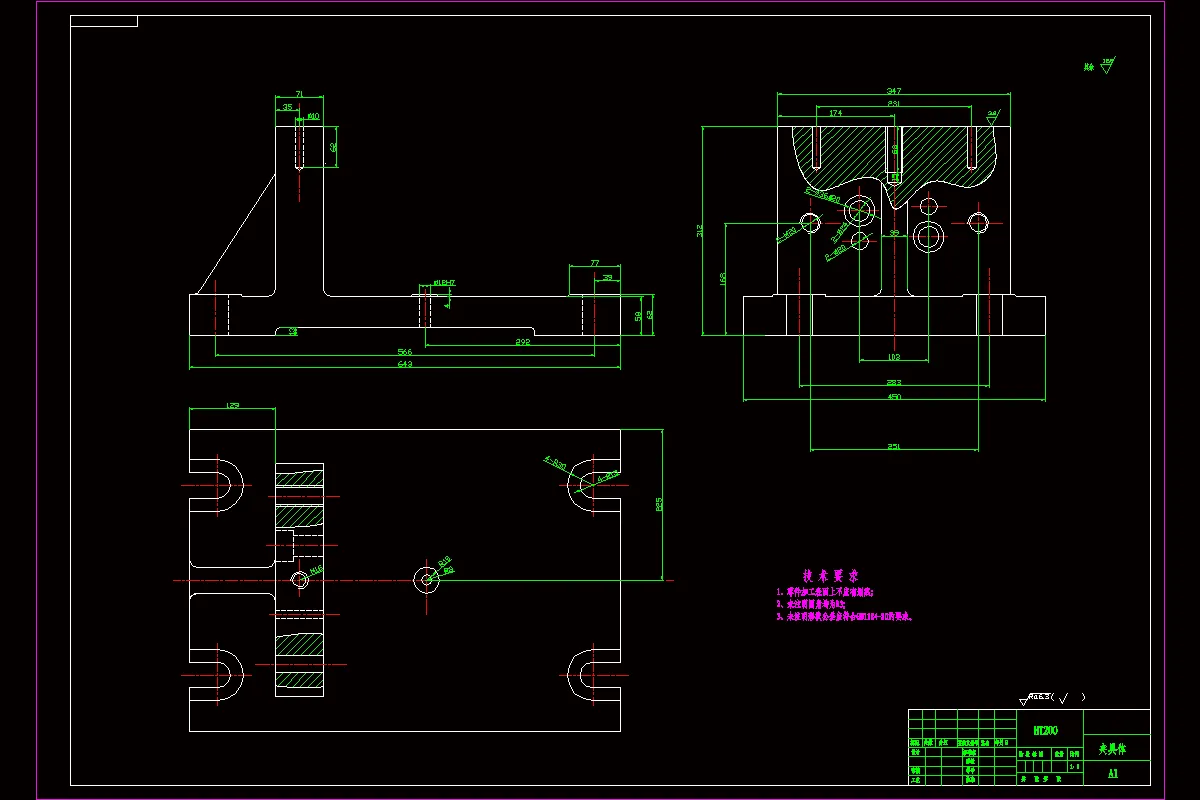This screenshot has width=1200, height=800.
Task: Select the center hole circle in plan view
Action: pos(427,578)
